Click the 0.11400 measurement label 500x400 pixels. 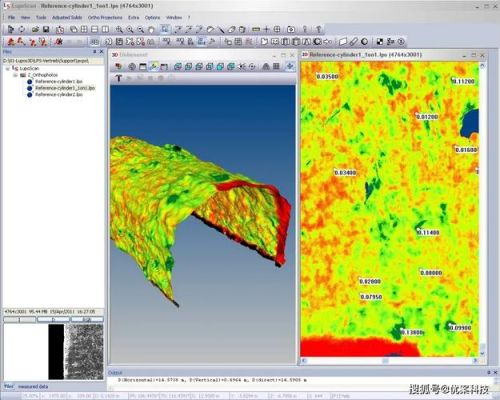point(428,232)
